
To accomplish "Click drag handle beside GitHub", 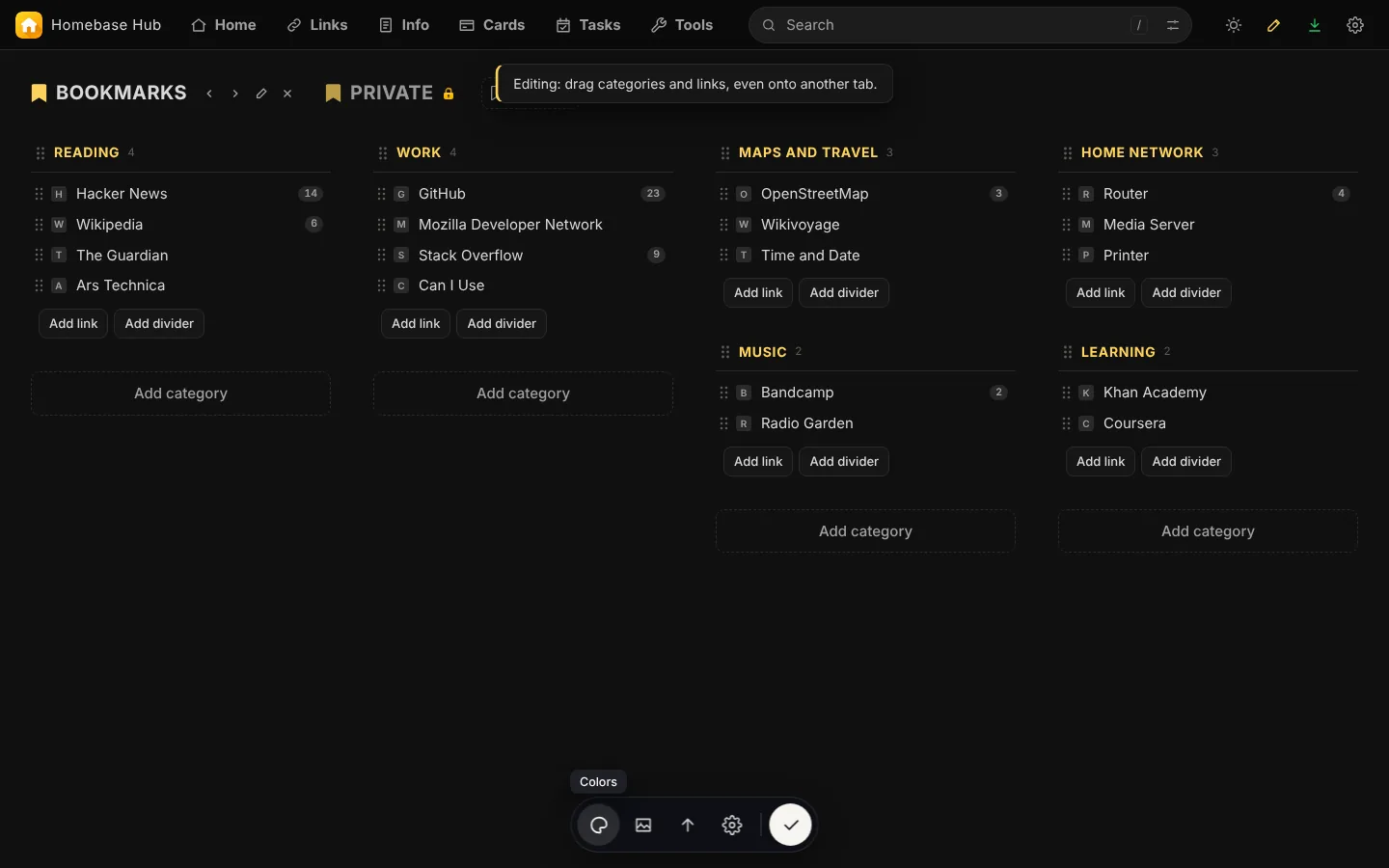I will pos(382,194).
